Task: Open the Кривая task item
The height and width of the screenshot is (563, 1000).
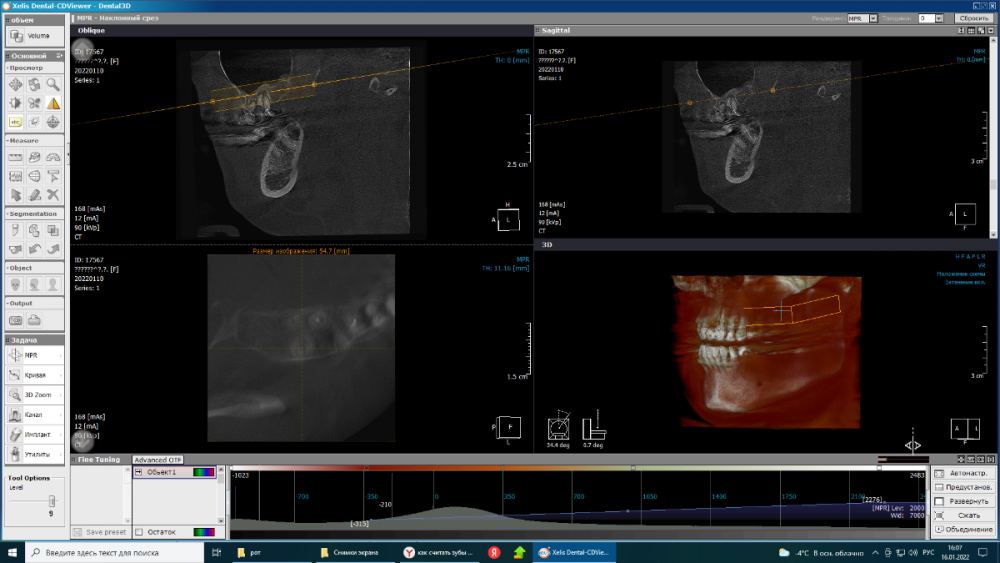Action: tap(34, 375)
